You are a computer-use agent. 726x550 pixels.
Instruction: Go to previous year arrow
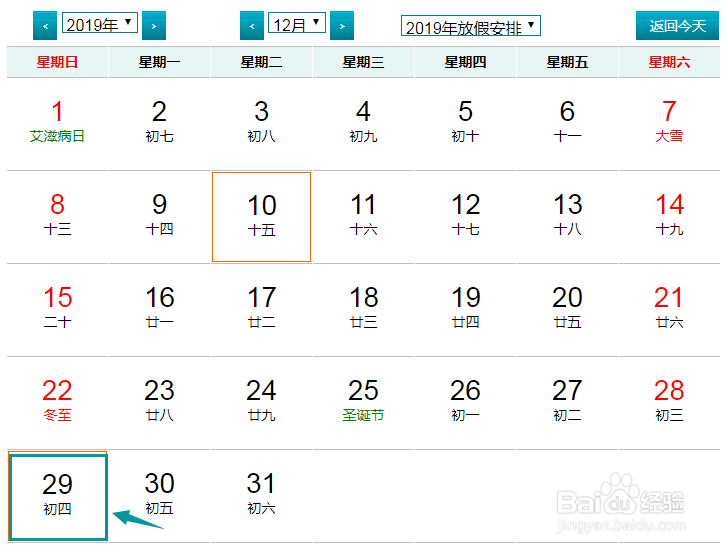tap(45, 26)
